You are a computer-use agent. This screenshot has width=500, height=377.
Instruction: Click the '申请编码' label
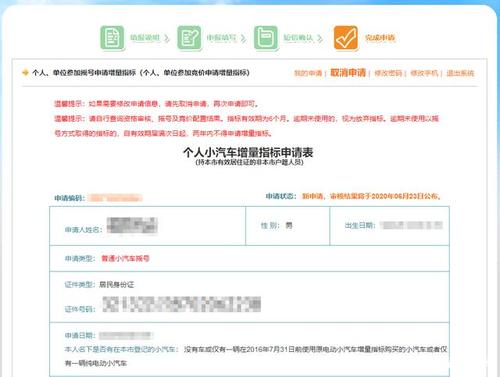click(70, 198)
